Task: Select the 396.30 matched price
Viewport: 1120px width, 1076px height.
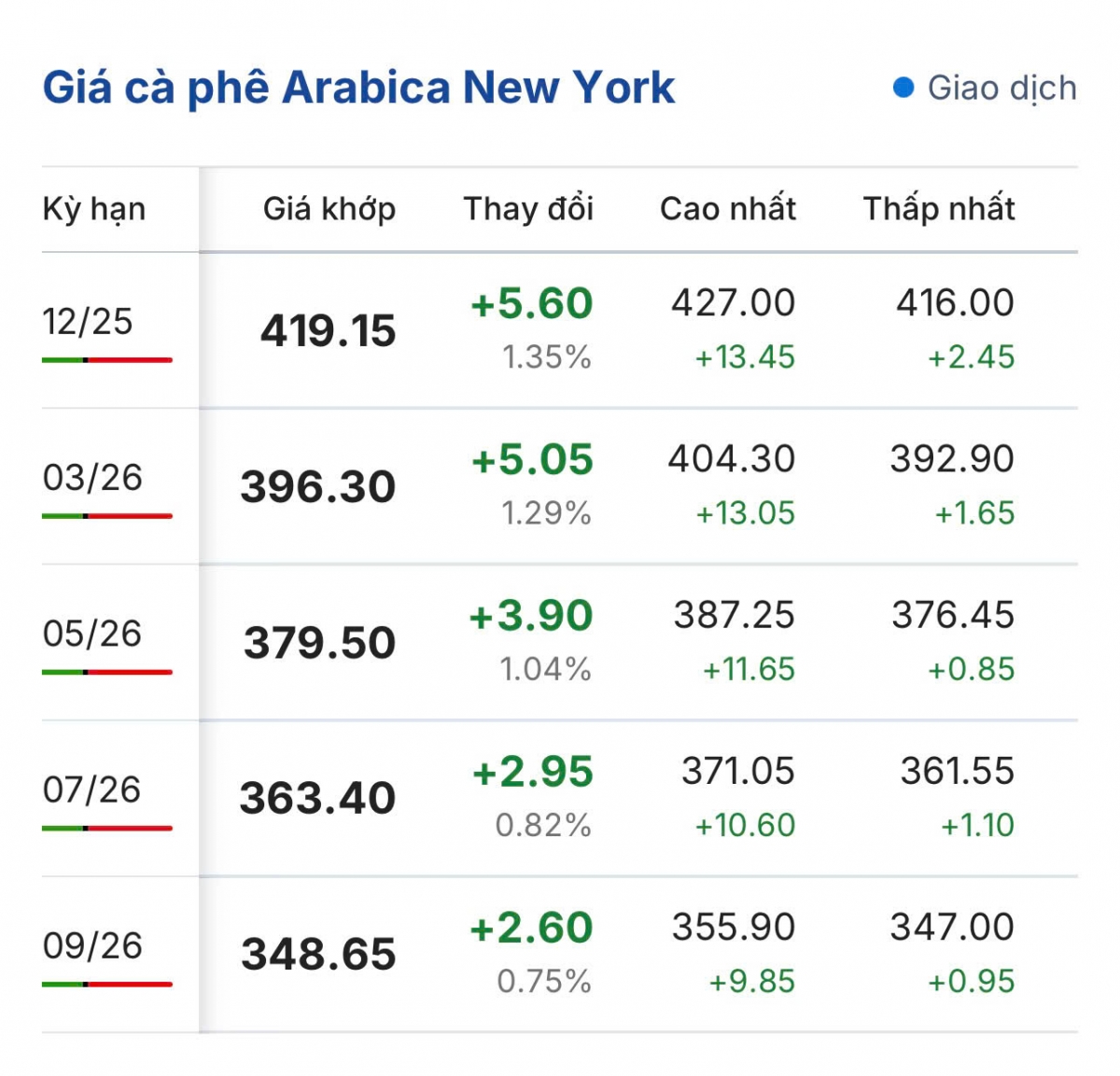Action: tap(317, 487)
